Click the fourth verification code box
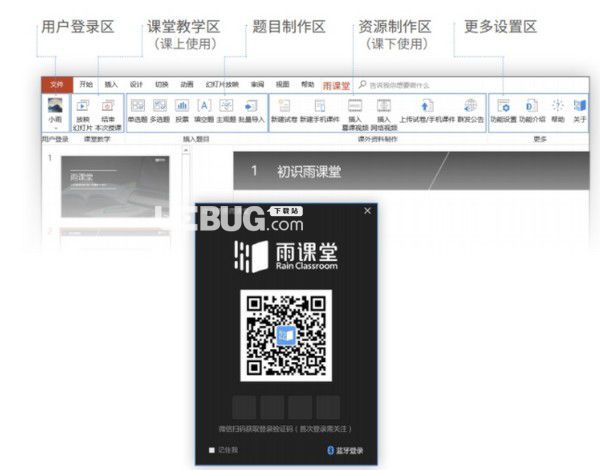The width and height of the screenshot is (600, 470). pos(328,407)
